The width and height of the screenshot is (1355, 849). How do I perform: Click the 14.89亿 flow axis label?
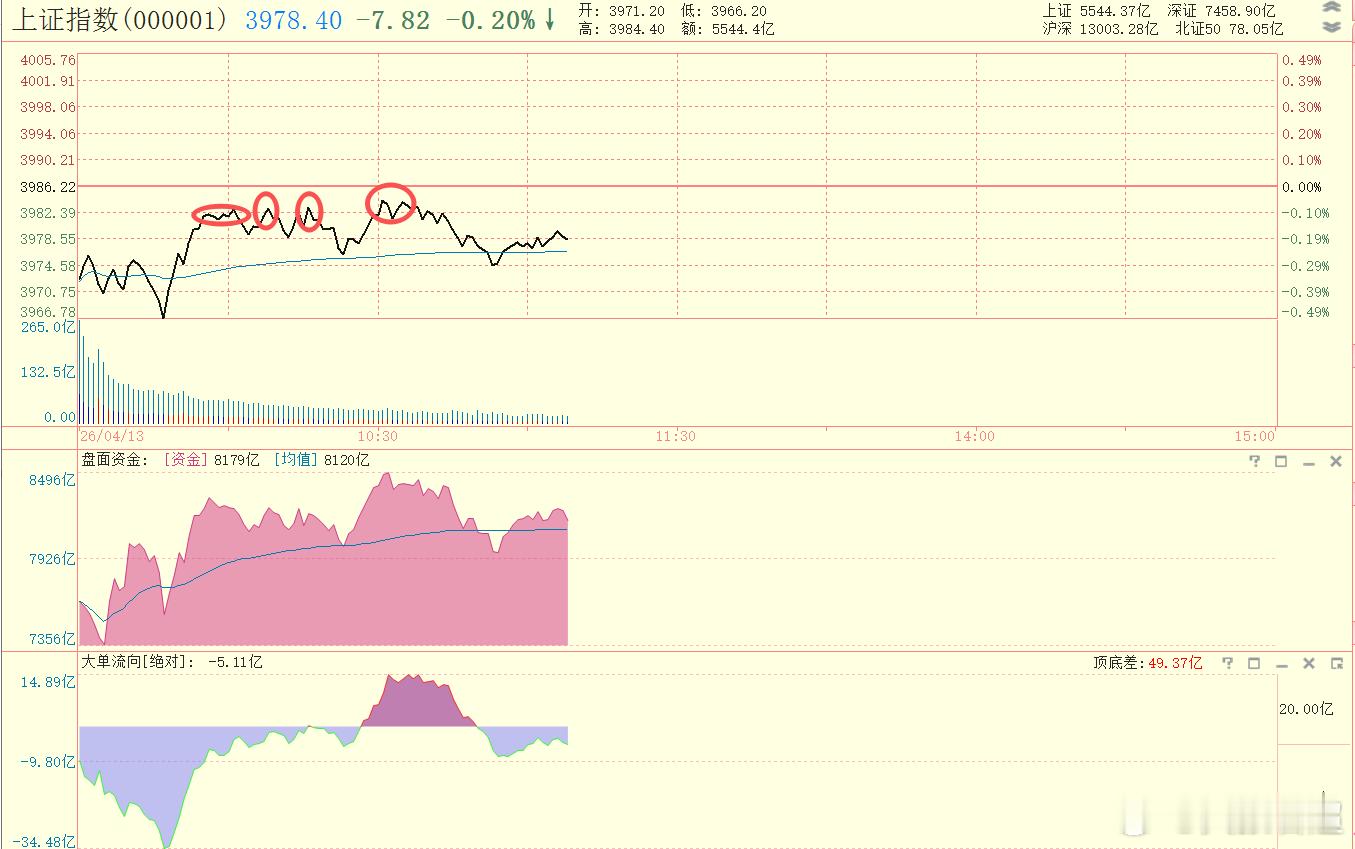(50, 682)
